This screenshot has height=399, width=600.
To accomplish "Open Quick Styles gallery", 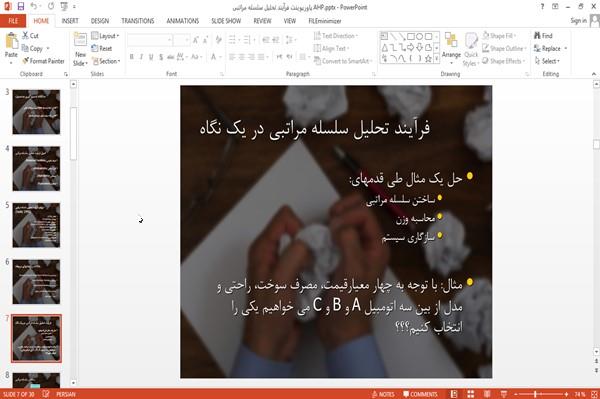I will (x=471, y=49).
